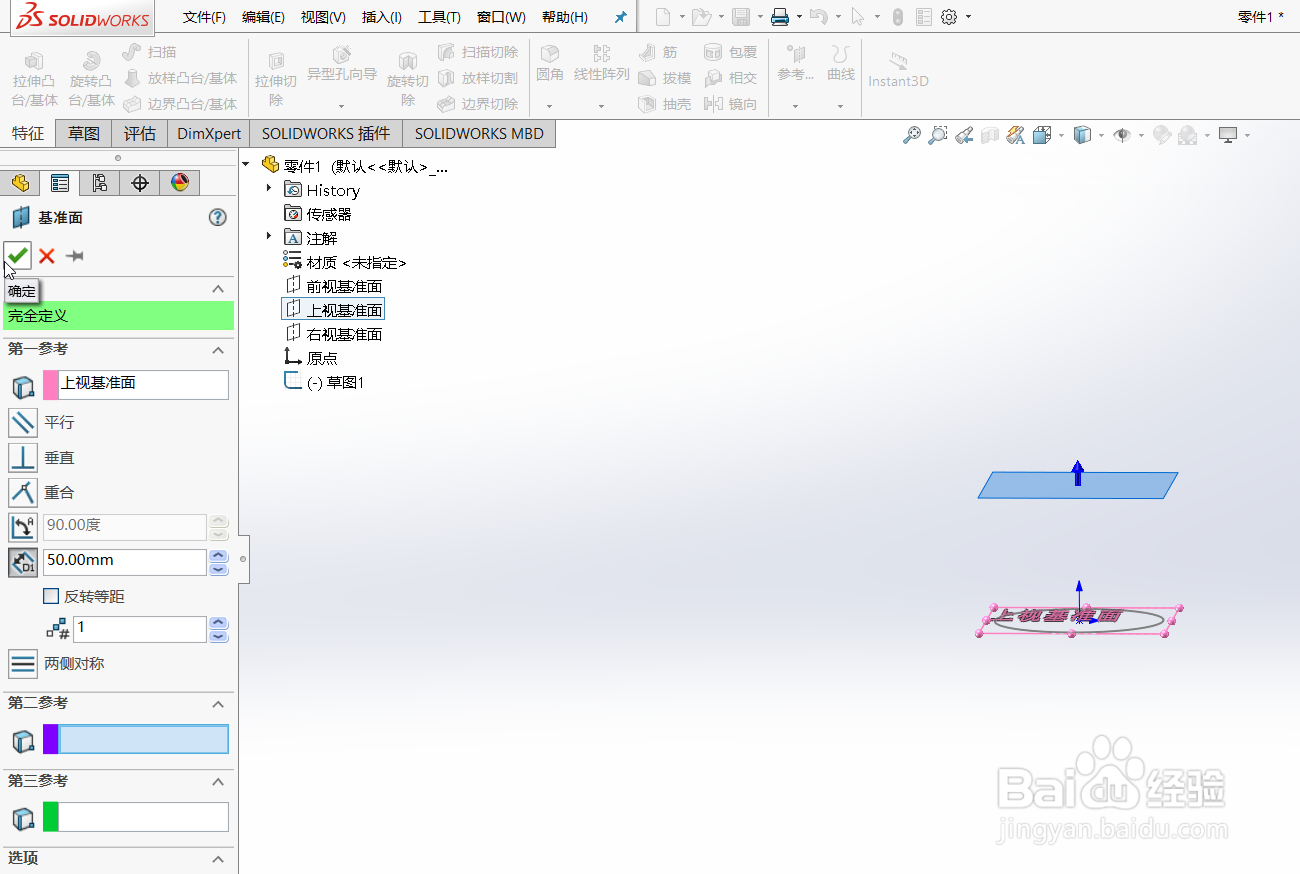This screenshot has height=874, width=1300.
Task: Switch to the SOLIDWORKS MBD tab
Action: [x=479, y=133]
